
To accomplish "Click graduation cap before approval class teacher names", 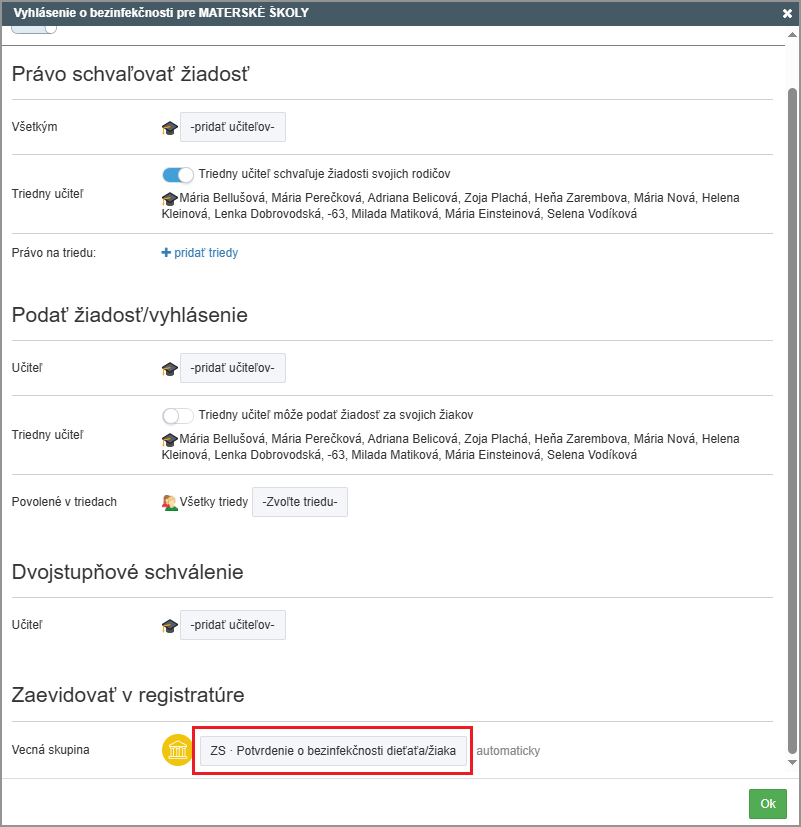I will pyautogui.click(x=169, y=199).
